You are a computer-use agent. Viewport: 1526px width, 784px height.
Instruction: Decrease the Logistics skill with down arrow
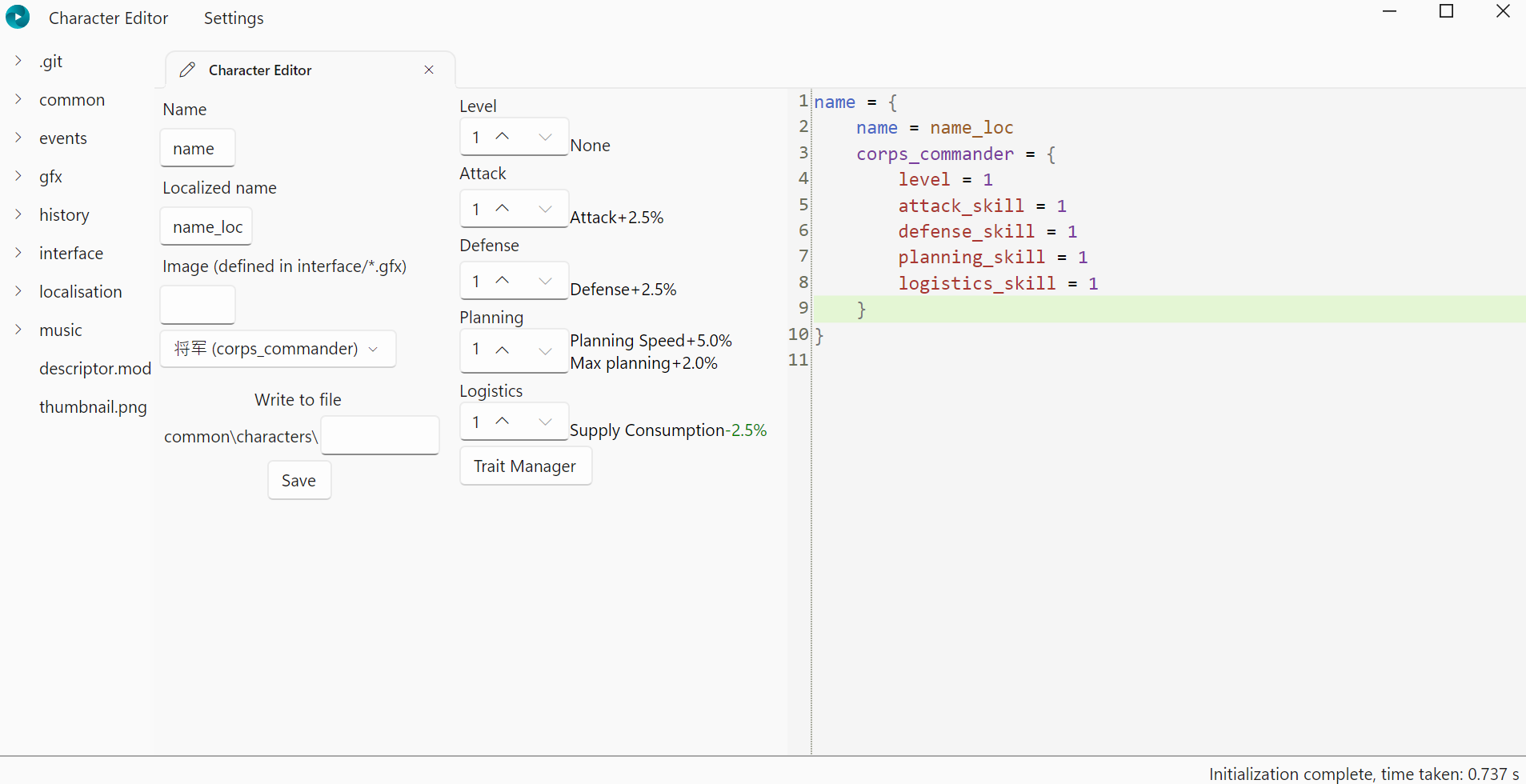pyautogui.click(x=545, y=422)
